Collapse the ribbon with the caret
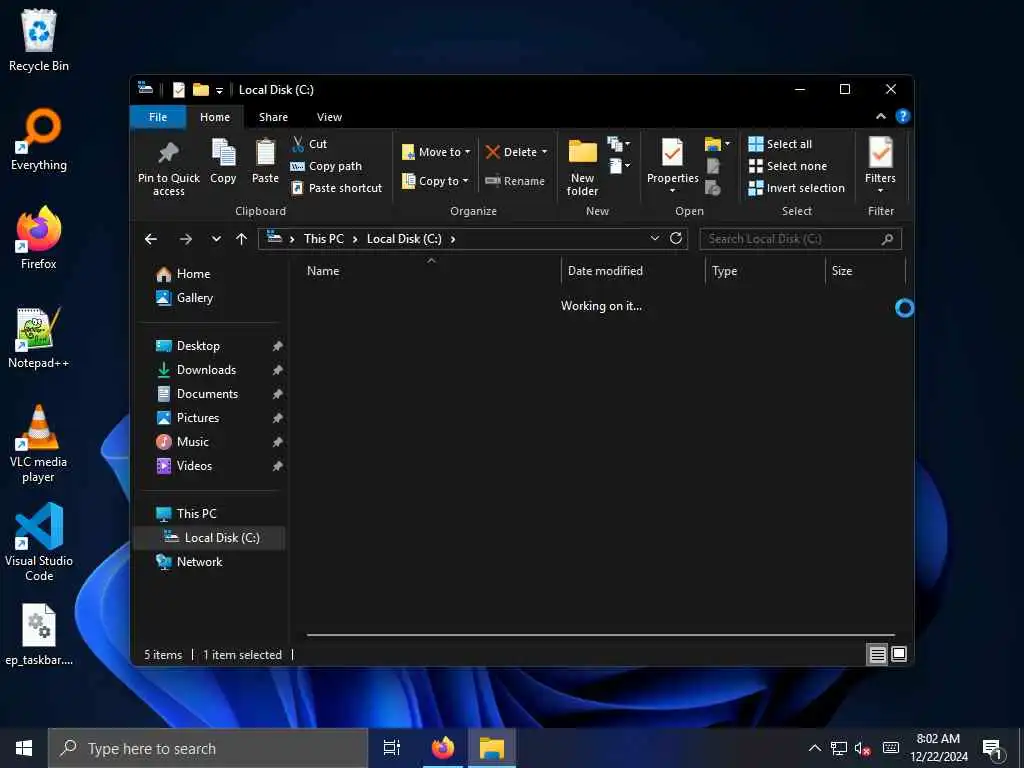Screen dimensions: 1024x768 click(x=880, y=116)
